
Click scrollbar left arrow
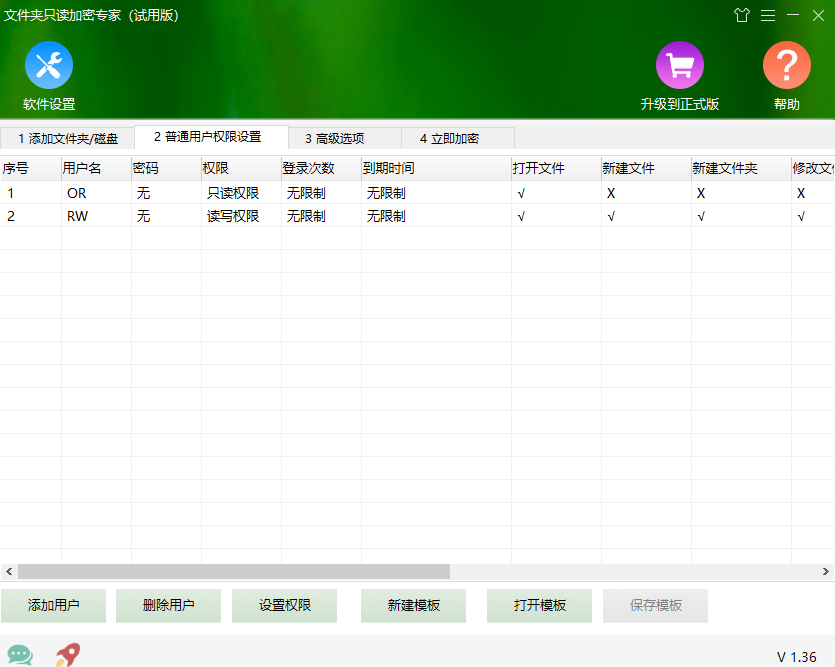(x=9, y=571)
